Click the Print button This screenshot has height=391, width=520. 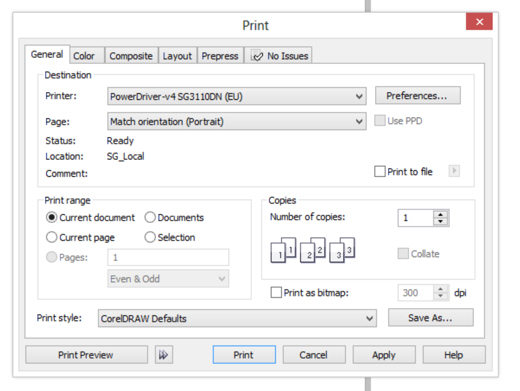pyautogui.click(x=244, y=355)
